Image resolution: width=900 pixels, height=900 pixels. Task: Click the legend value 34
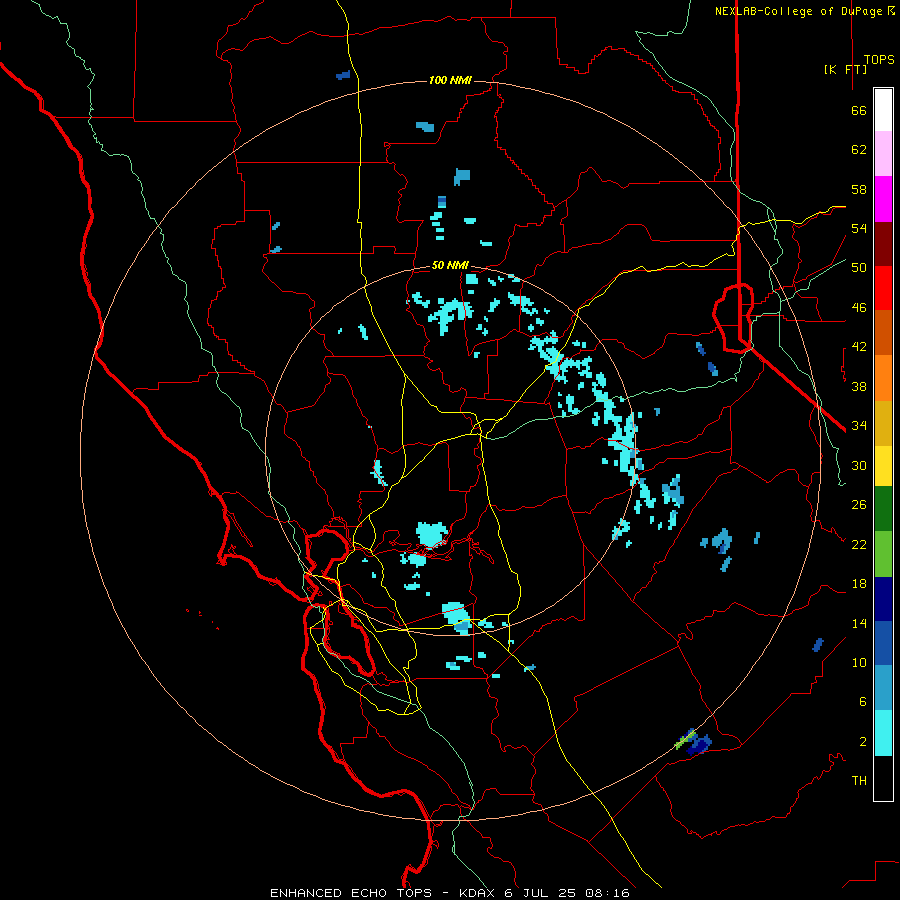tap(859, 426)
